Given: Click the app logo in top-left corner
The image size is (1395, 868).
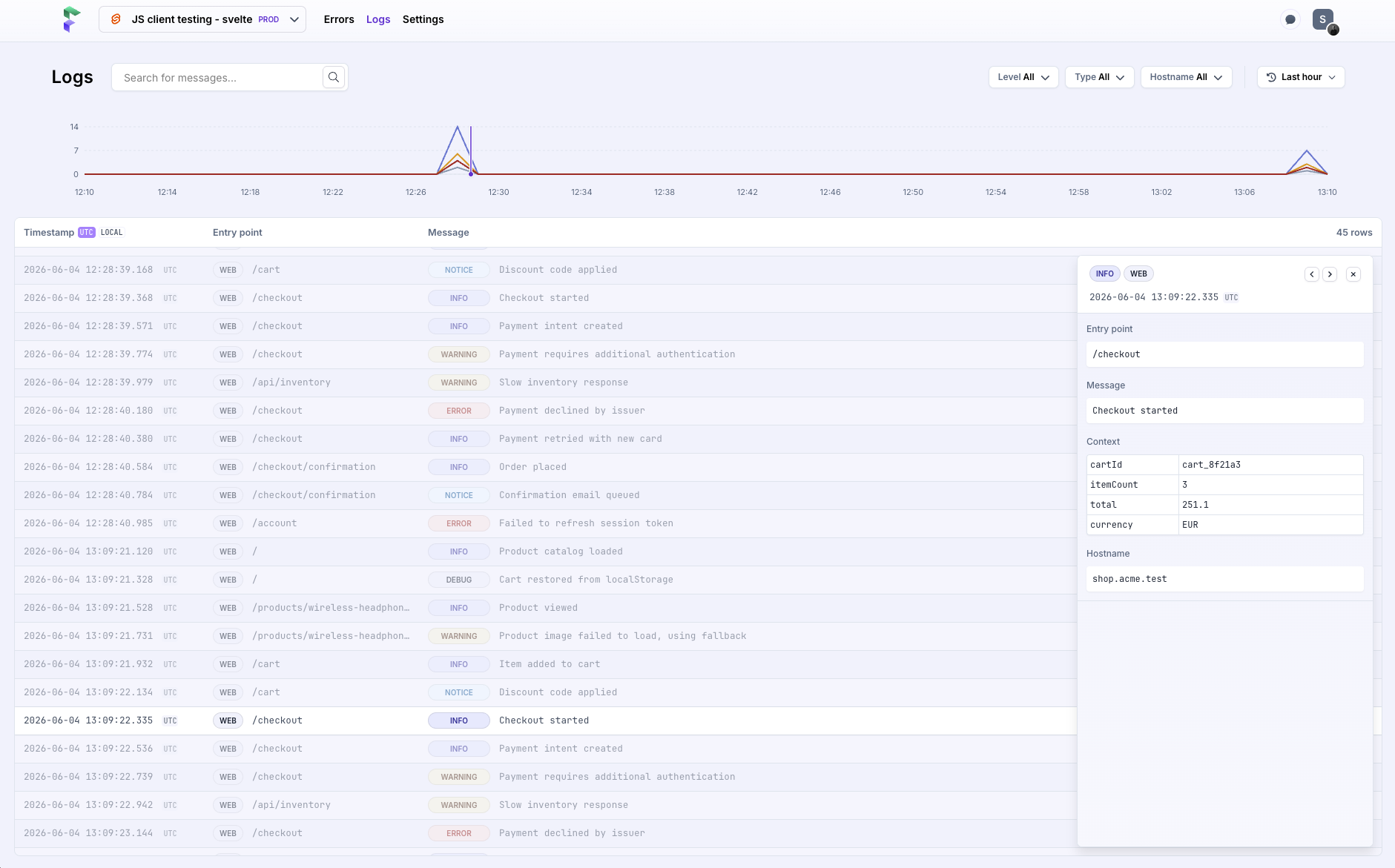Looking at the screenshot, I should tap(70, 19).
